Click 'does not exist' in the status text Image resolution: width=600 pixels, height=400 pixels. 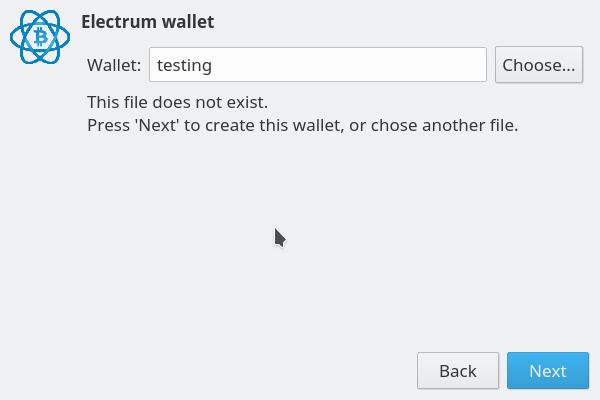pos(210,102)
